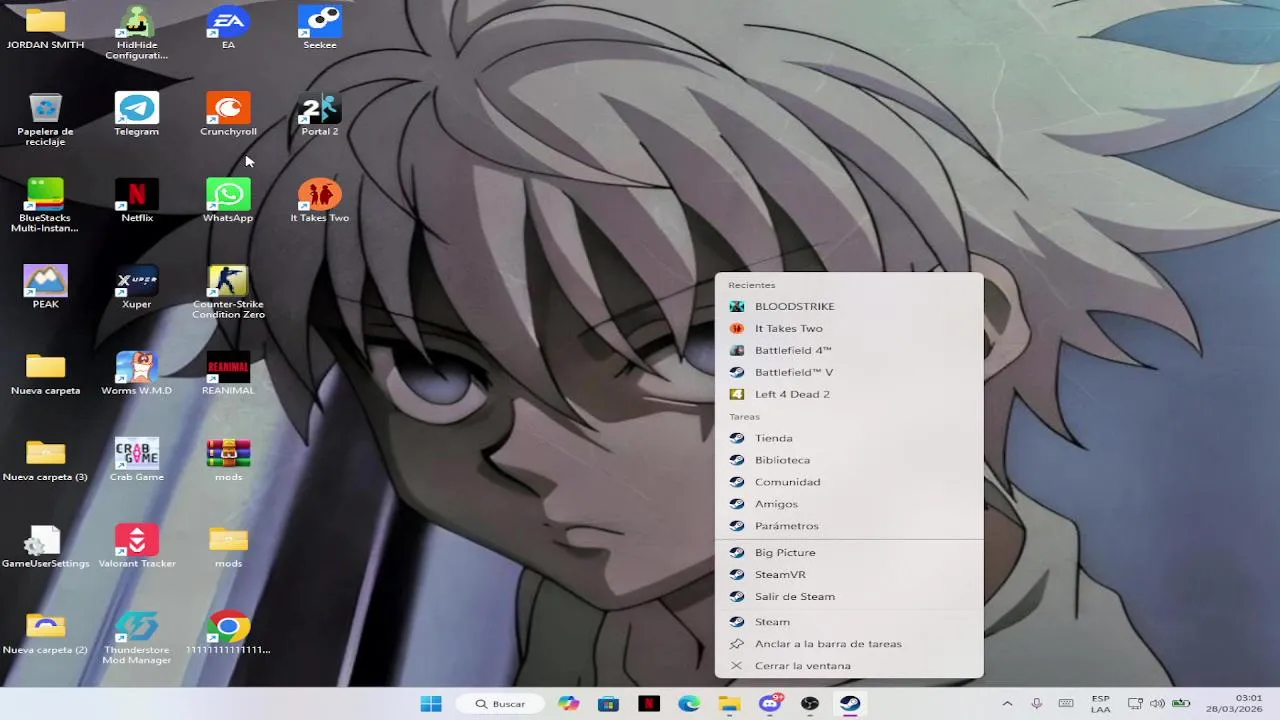The width and height of the screenshot is (1280, 720).
Task: Click the Steam app entry in jump list
Action: click(849, 622)
